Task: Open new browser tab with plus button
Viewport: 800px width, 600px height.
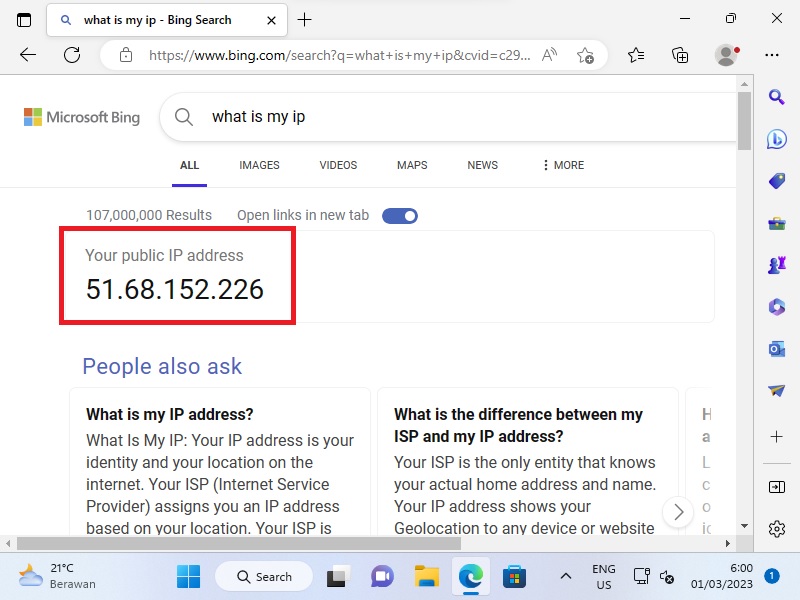Action: (x=305, y=20)
